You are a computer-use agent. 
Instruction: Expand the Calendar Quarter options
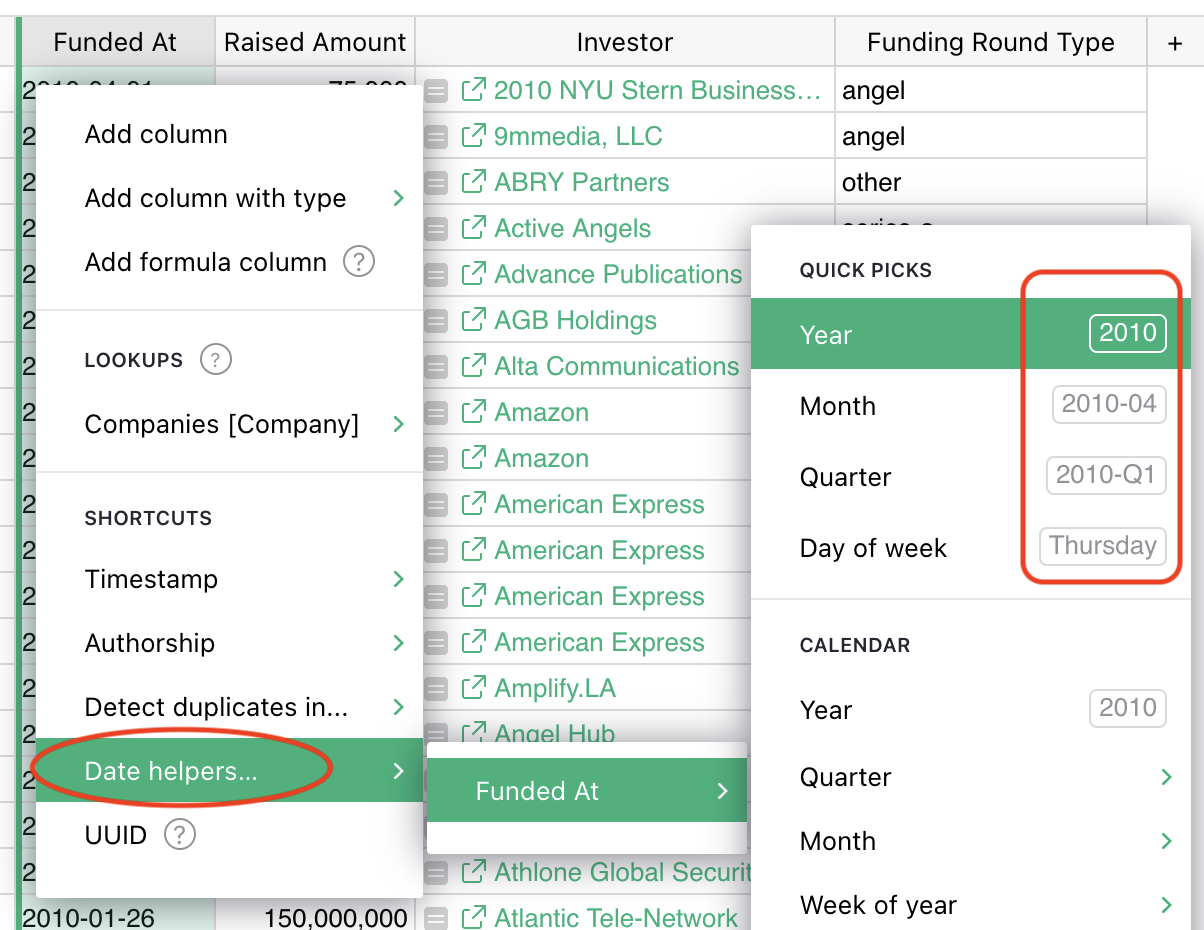pyautogui.click(x=1165, y=777)
